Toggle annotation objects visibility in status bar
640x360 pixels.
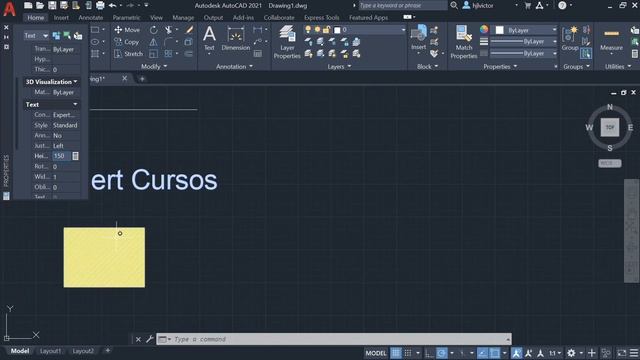(516, 353)
